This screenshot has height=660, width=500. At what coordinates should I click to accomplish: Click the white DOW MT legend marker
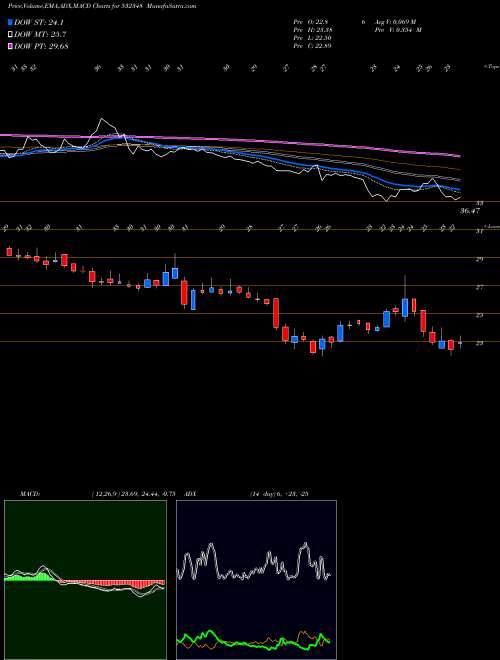coord(11,35)
